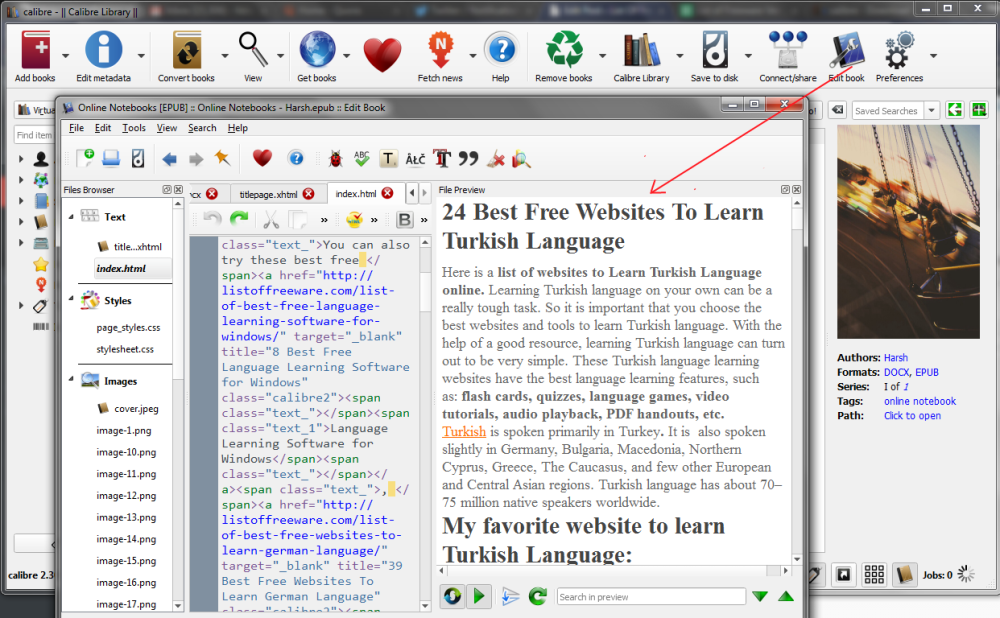
Task: Open Preferences gear icon in calibre
Action: point(899,51)
